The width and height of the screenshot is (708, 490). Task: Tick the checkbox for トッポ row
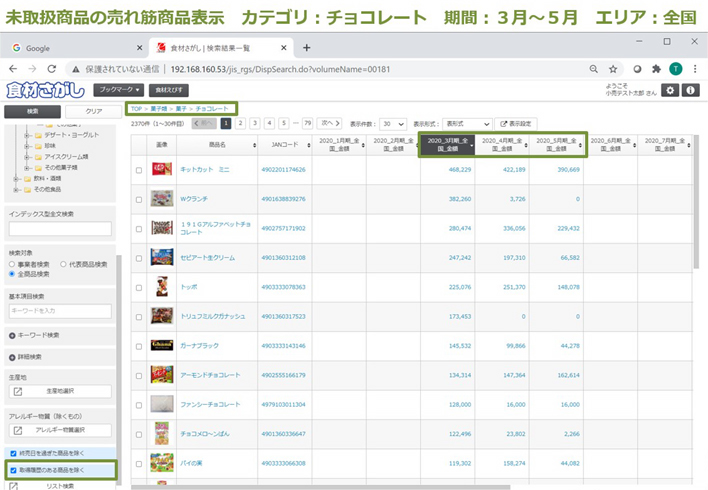139,288
